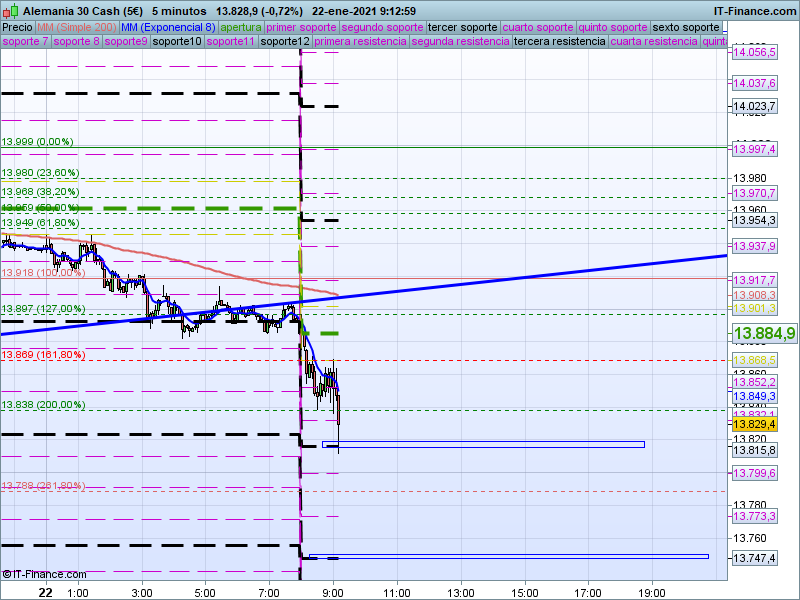800x600 pixels.
Task: Choose the soporte9 legend label
Action: click(x=126, y=41)
